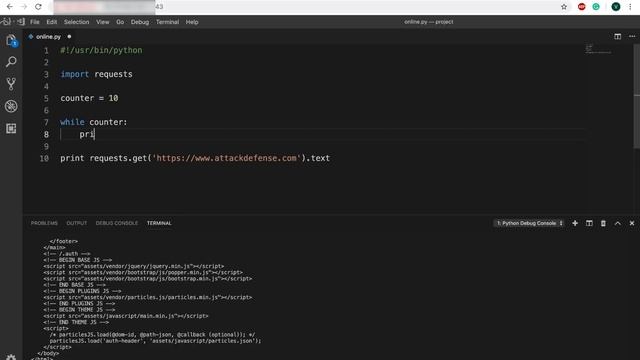Close the bottom terminal panel
640x360 pixels.
point(632,223)
